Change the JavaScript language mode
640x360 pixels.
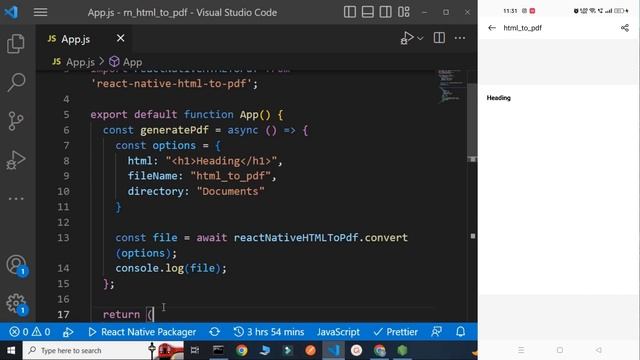338,332
